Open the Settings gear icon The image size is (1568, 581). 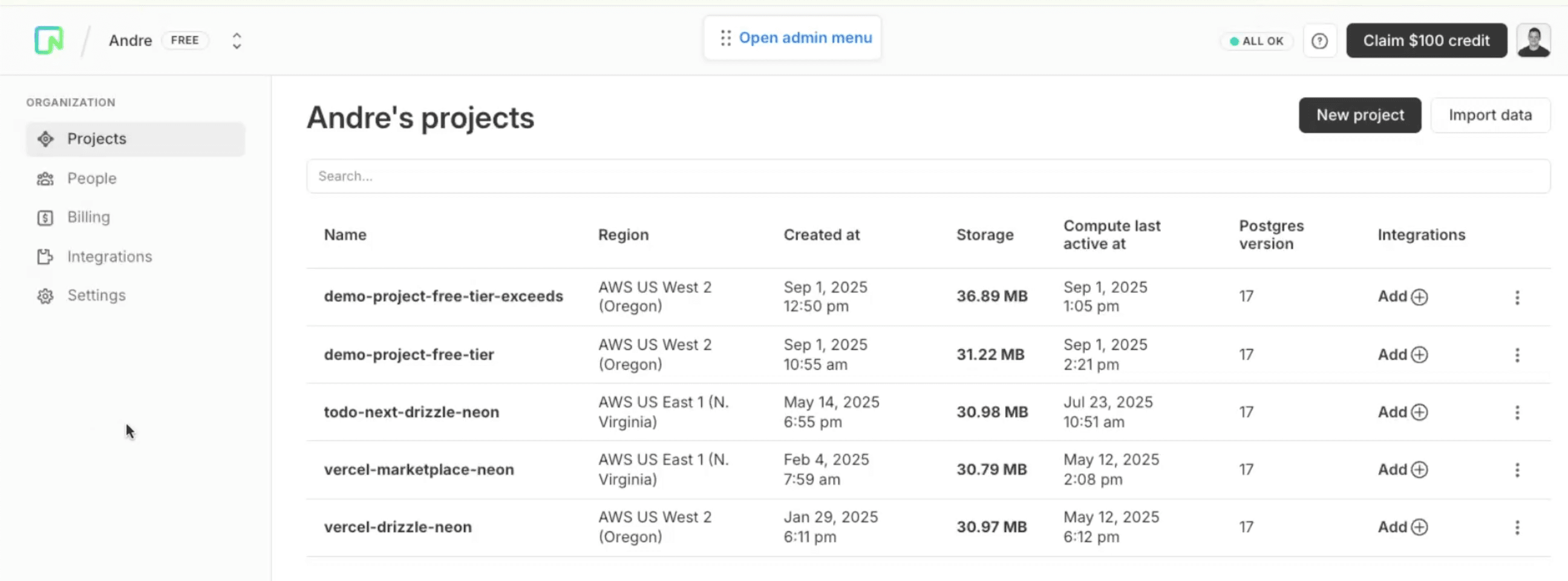[x=45, y=296]
